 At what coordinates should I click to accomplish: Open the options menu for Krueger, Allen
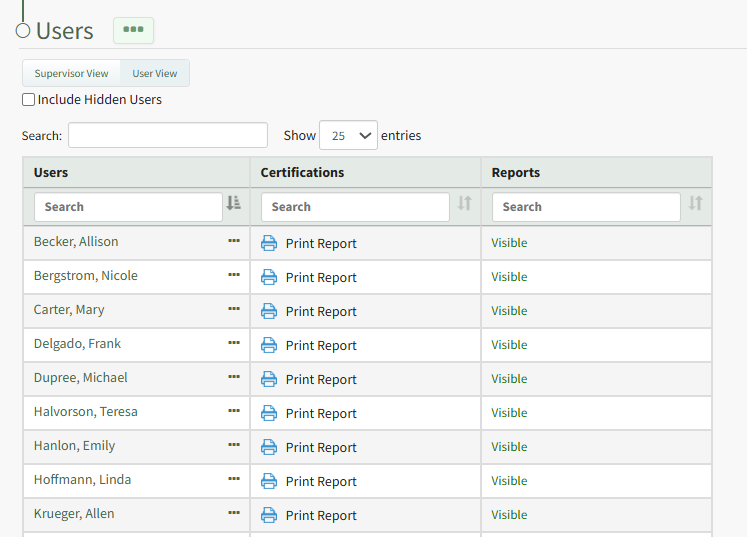234,513
